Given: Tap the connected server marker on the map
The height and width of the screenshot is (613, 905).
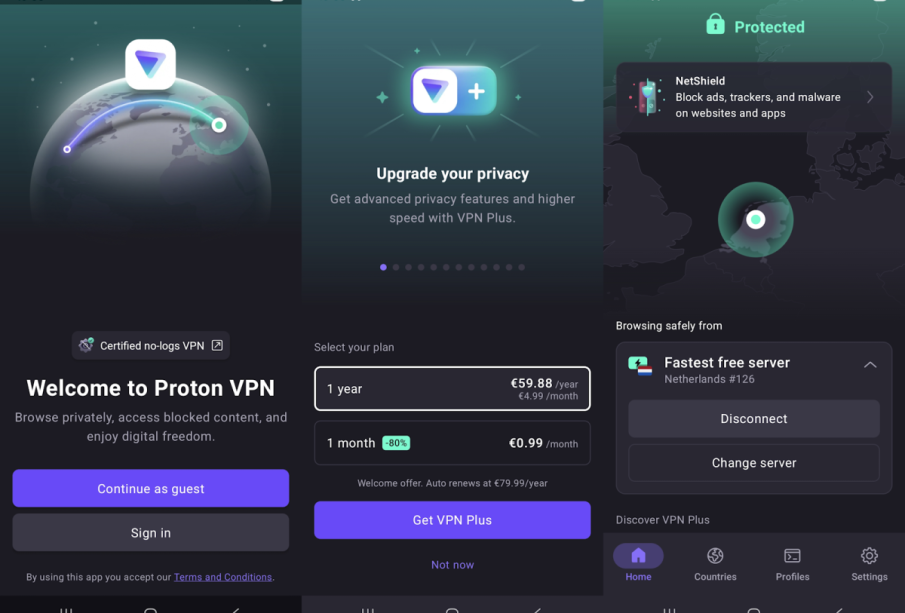Looking at the screenshot, I should coord(756,219).
